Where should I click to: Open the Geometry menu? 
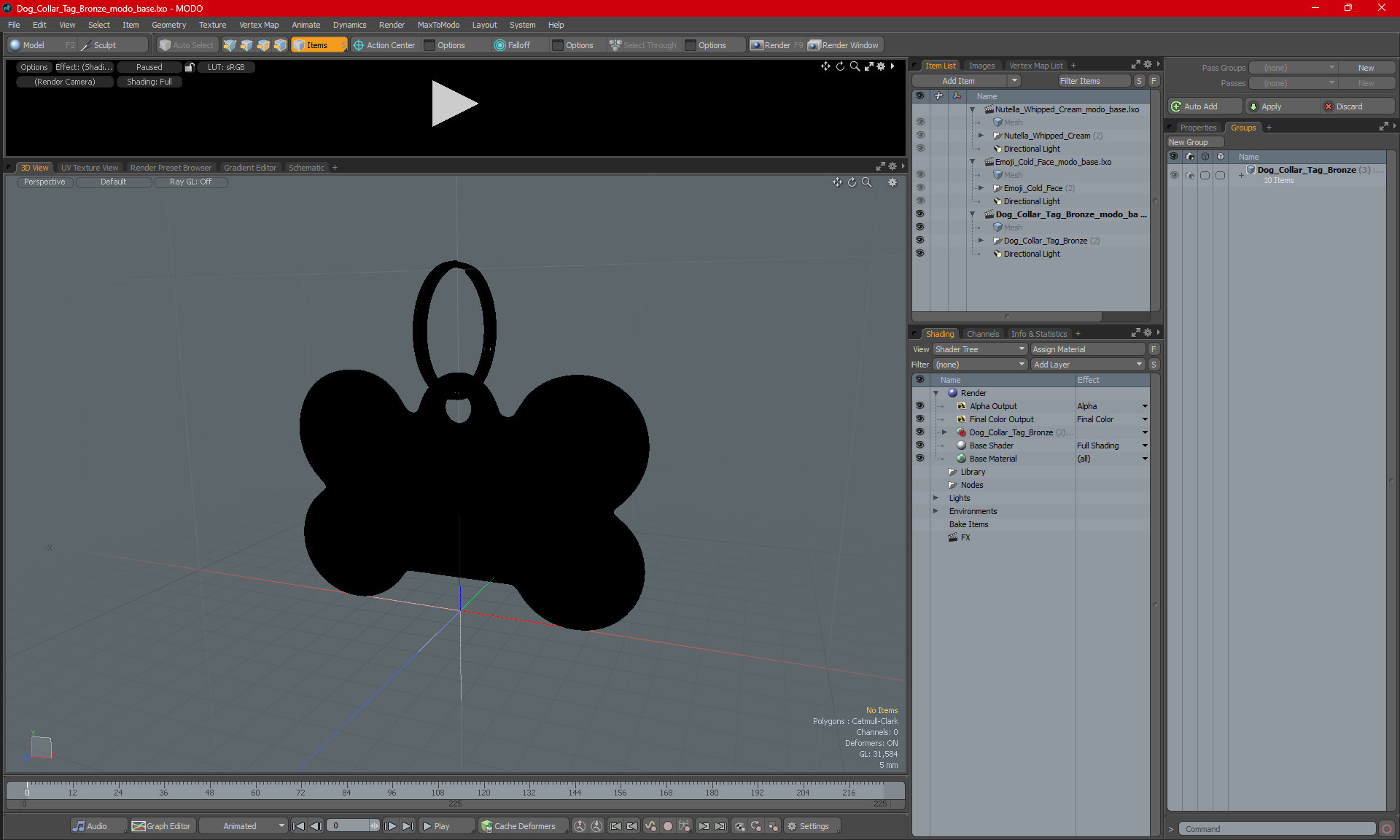click(168, 25)
